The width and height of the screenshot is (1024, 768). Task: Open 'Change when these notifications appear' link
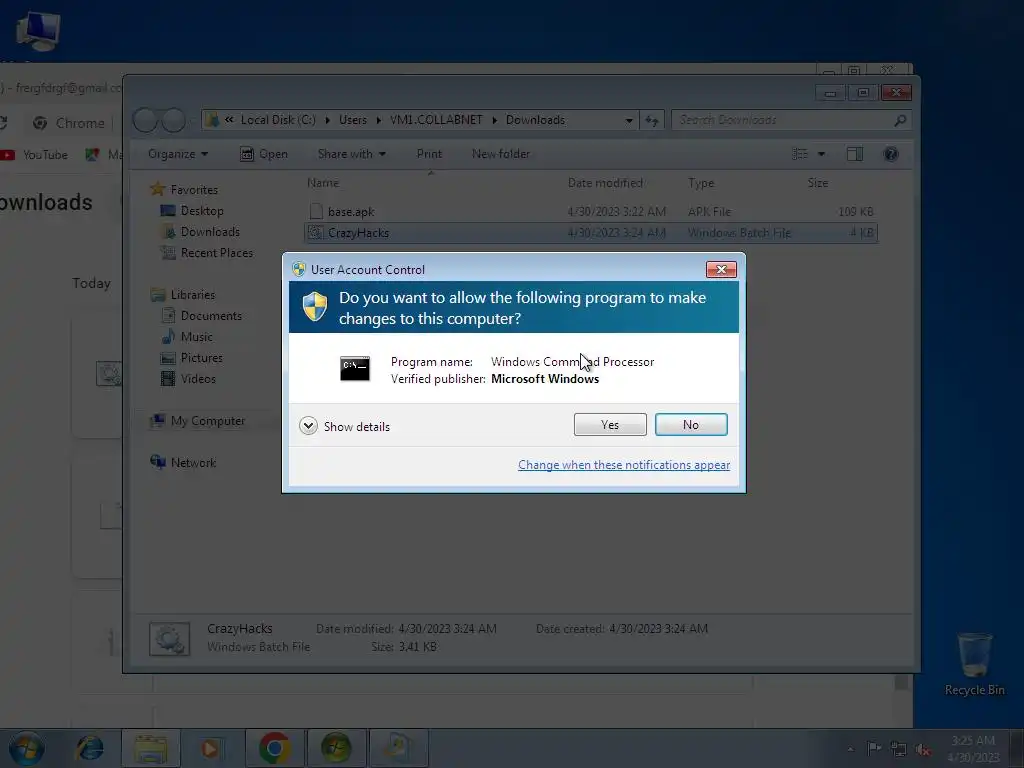624,465
